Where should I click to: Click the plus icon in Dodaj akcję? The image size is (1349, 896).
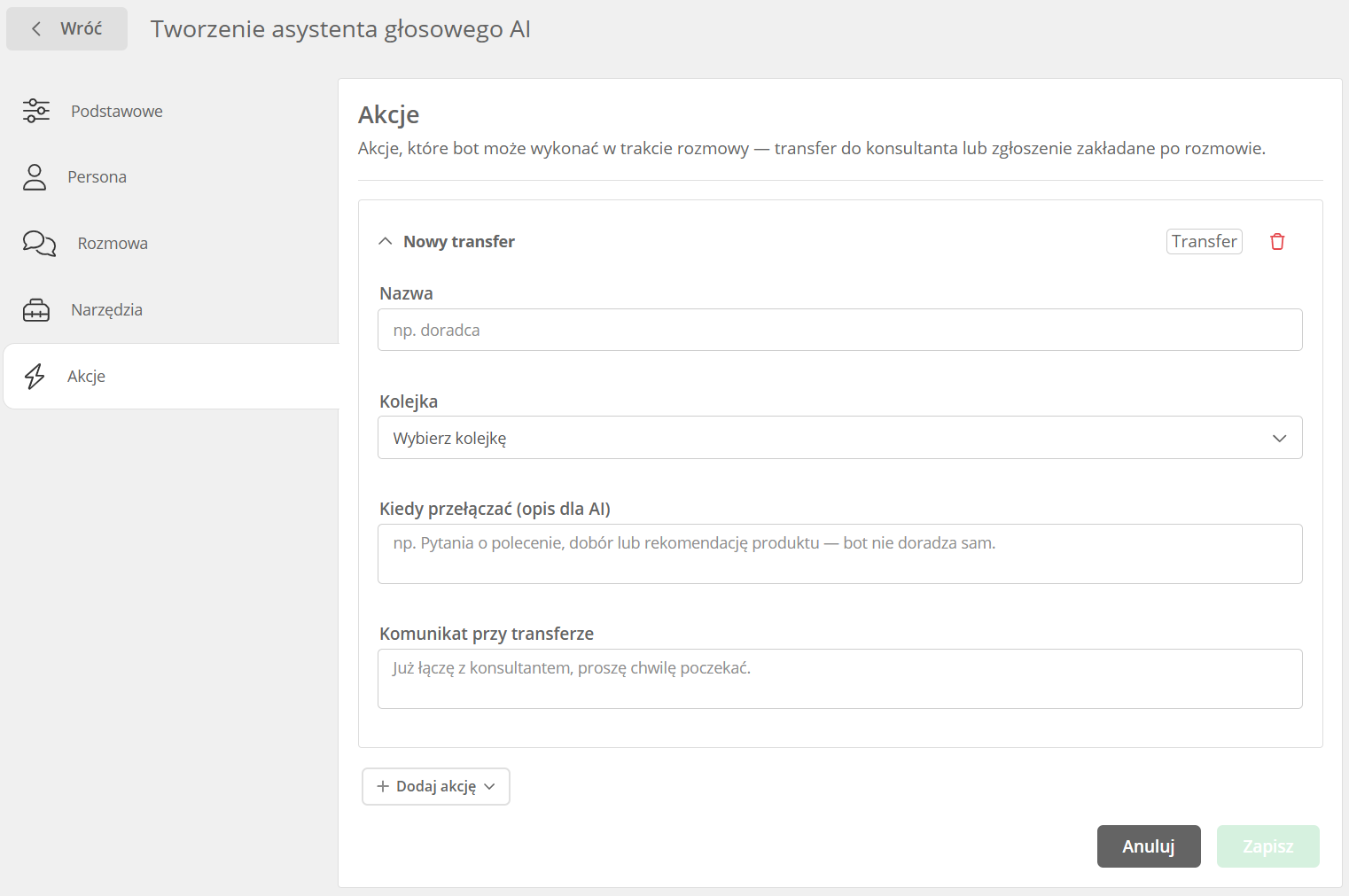tap(383, 786)
